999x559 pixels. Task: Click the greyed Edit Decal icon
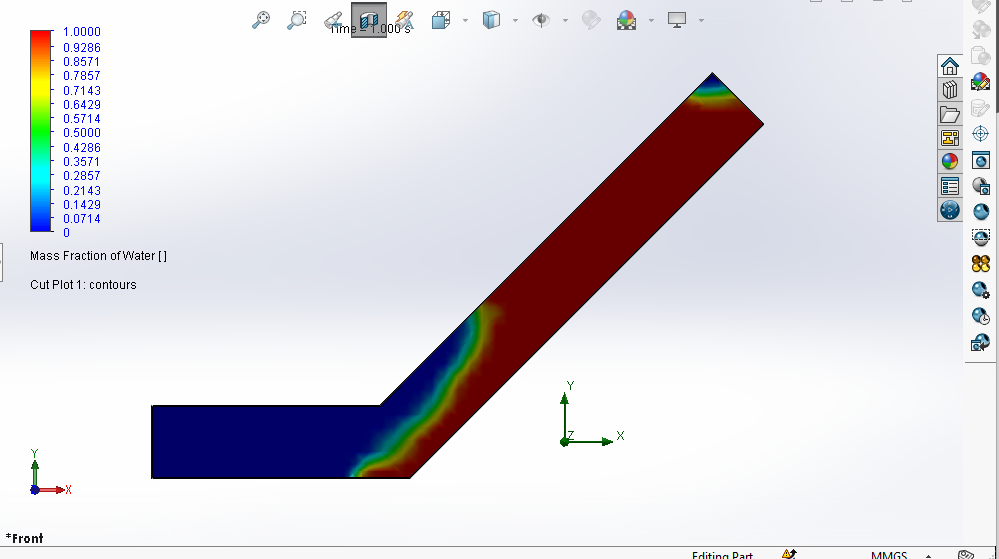[981, 108]
